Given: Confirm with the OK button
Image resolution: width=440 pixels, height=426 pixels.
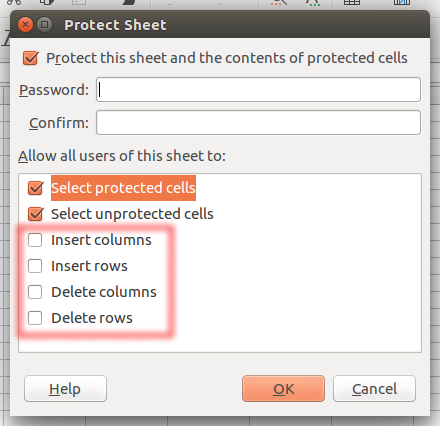Looking at the screenshot, I should click(283, 389).
